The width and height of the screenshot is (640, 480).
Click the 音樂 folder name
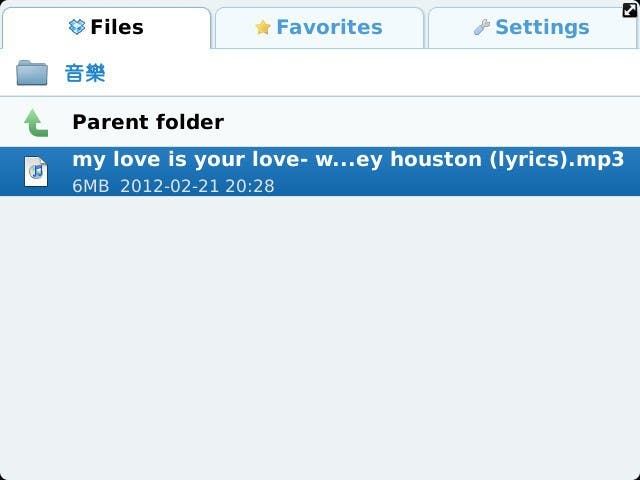(x=85, y=73)
